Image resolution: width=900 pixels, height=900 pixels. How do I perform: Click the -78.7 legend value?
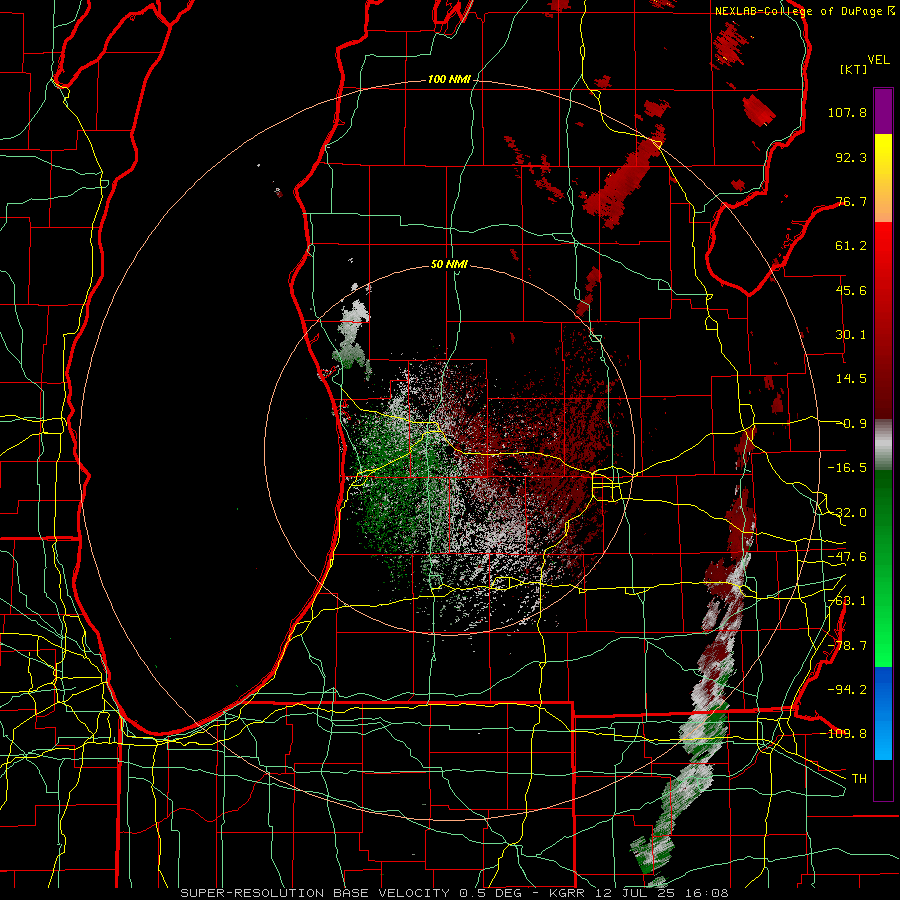847,646
